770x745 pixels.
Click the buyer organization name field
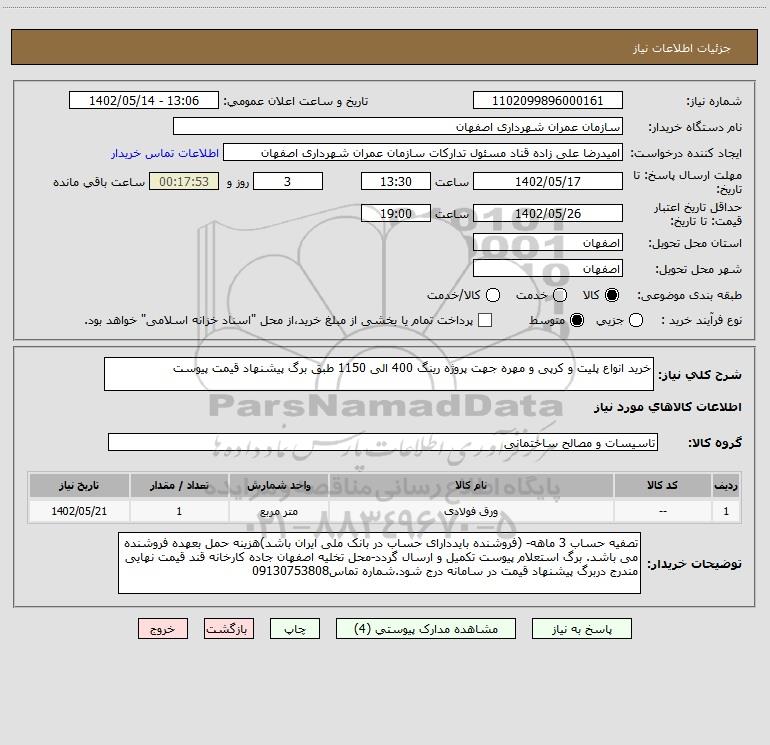(398, 126)
